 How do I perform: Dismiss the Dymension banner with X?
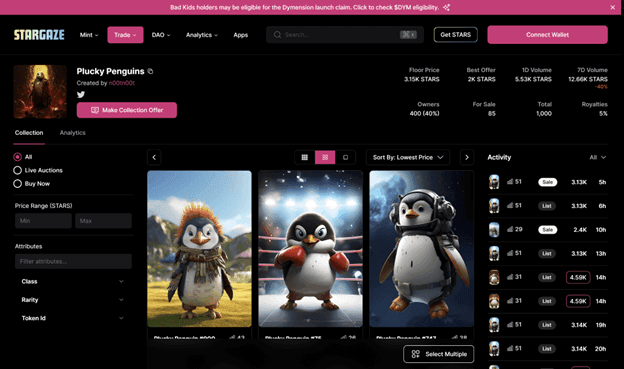click(x=612, y=7)
